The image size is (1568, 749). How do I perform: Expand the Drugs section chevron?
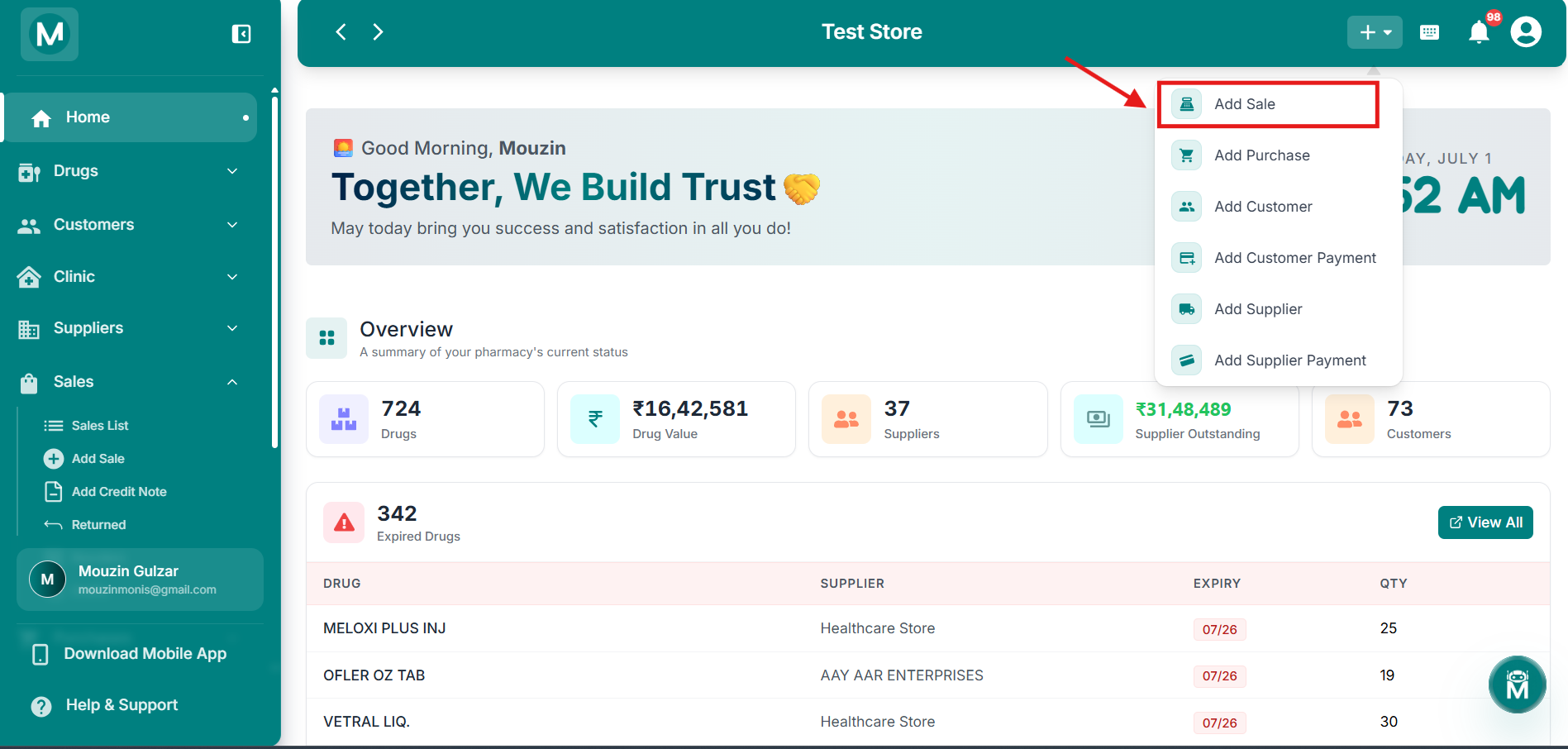pos(232,171)
